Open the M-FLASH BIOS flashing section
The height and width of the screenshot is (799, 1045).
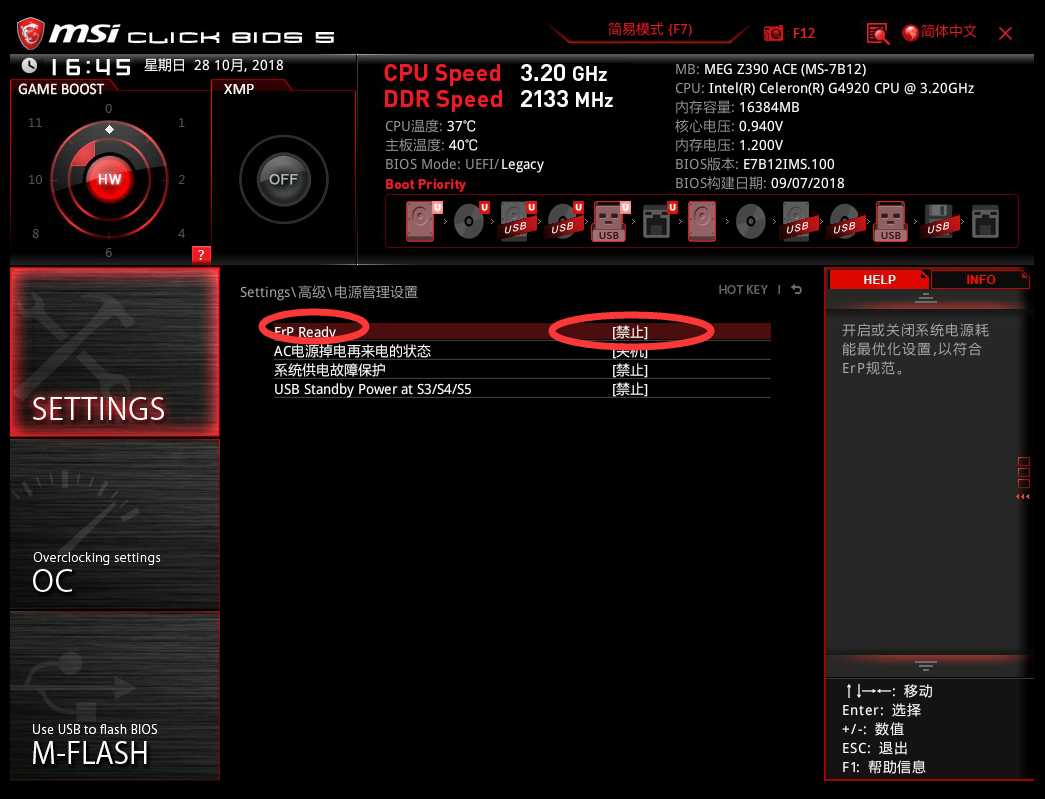[x=115, y=696]
